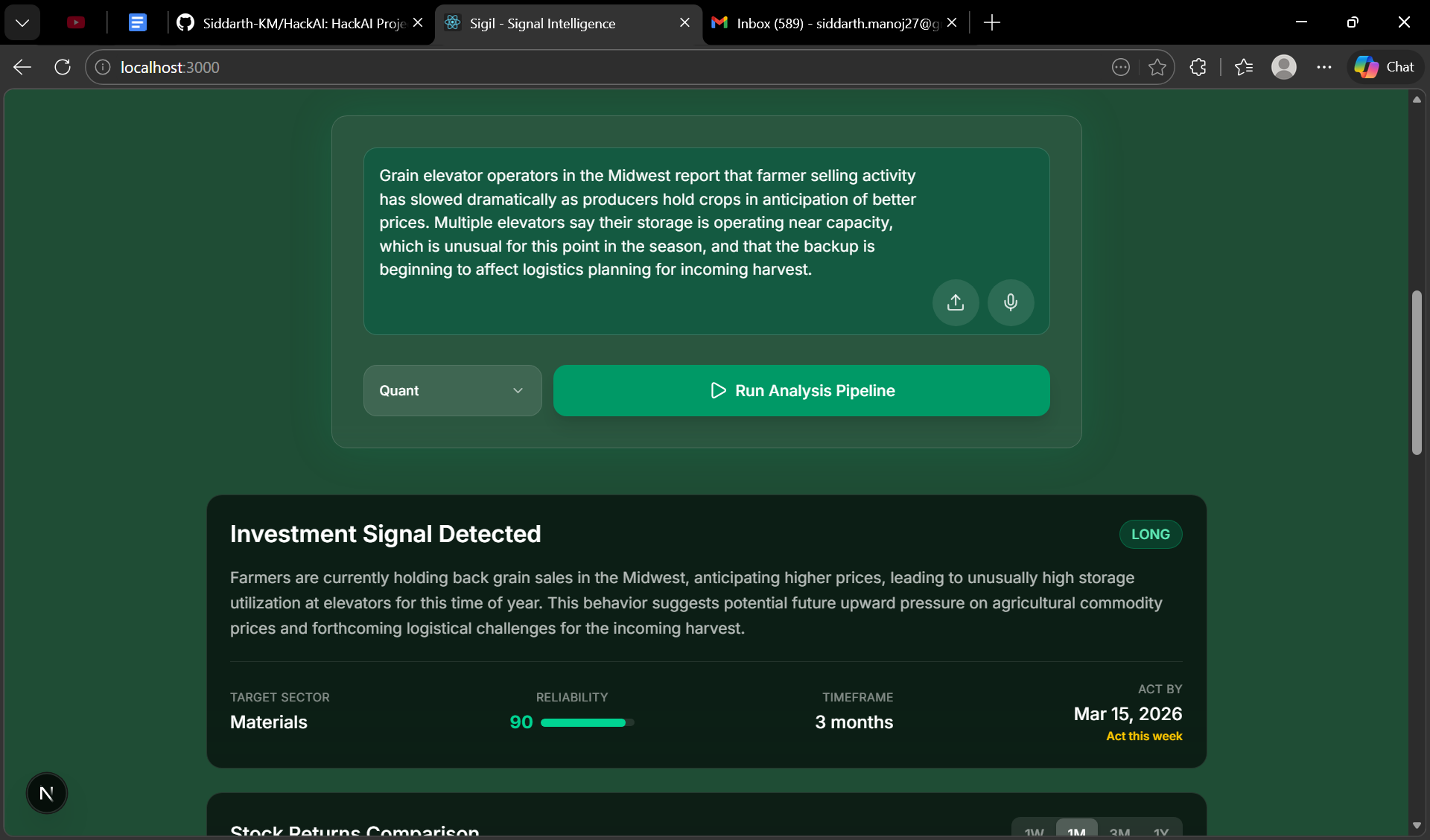Click the microphone voice input icon
Screen dimensions: 1430x840
coord(1011,302)
